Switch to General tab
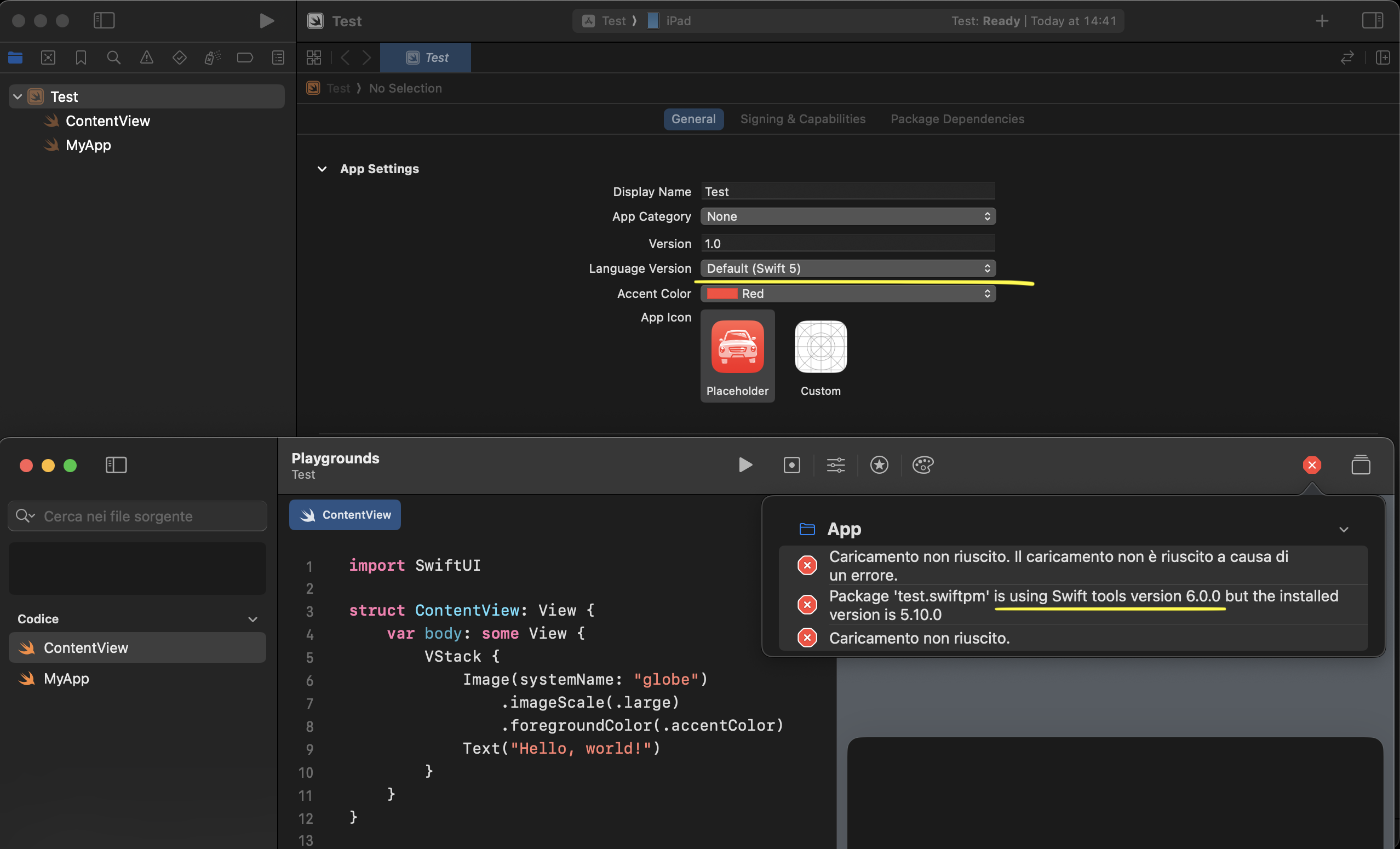This screenshot has width=1400, height=849. 693,119
